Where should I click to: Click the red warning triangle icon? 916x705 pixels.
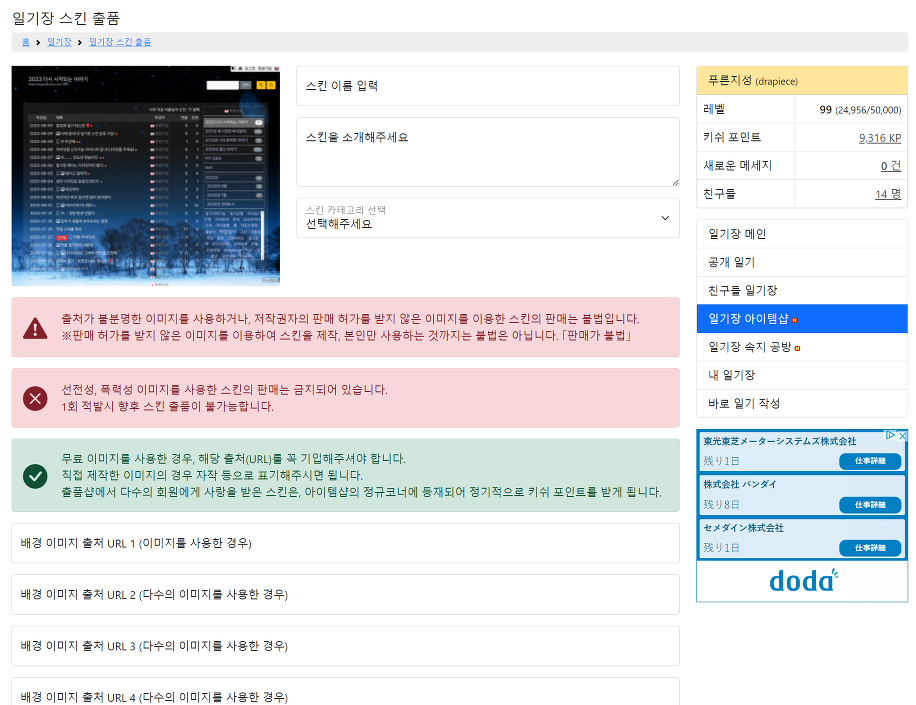pyautogui.click(x=35, y=327)
